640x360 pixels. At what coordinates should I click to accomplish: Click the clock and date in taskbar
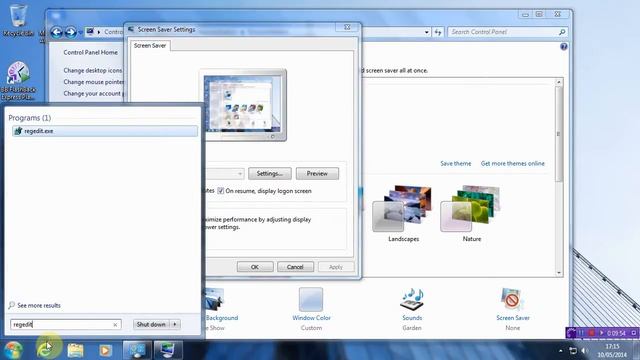pyautogui.click(x=612, y=351)
